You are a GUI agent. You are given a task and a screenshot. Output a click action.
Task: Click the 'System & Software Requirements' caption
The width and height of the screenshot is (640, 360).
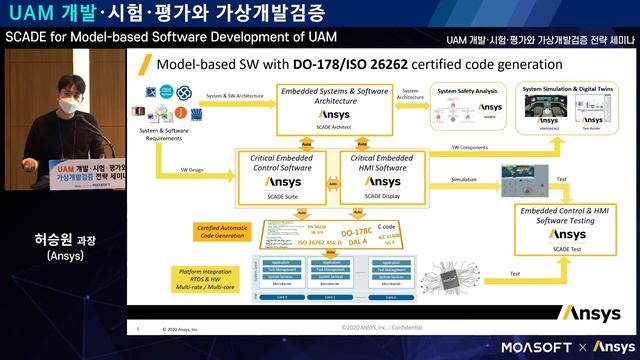click(x=164, y=134)
